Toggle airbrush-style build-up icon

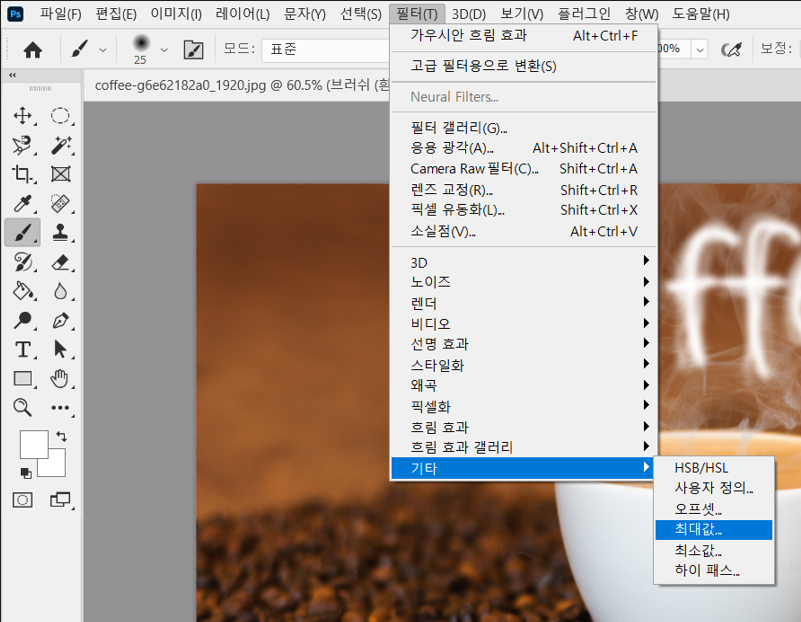coord(731,50)
